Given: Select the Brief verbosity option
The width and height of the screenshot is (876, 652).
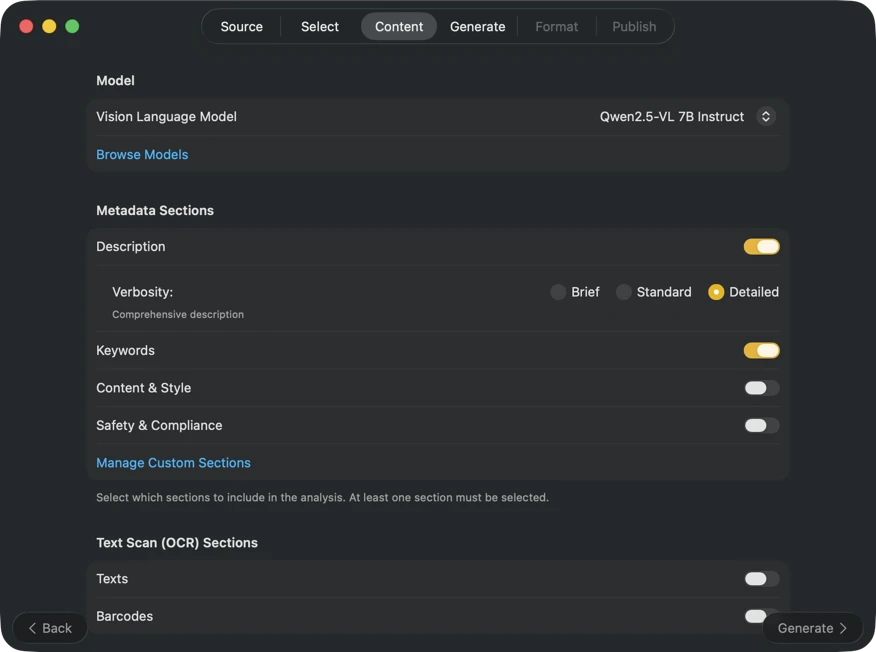Looking at the screenshot, I should point(558,291).
